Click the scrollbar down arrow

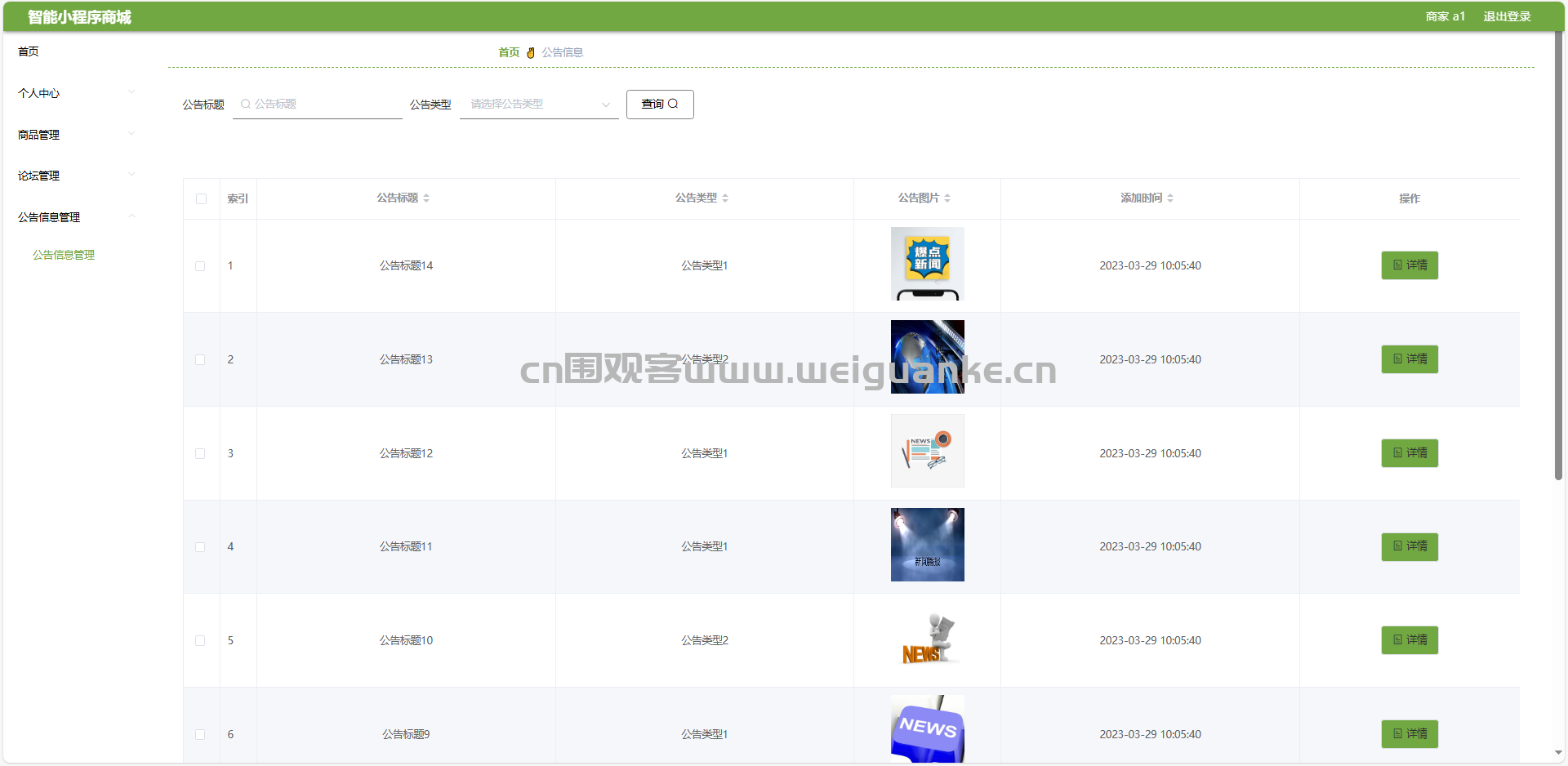tap(1558, 753)
